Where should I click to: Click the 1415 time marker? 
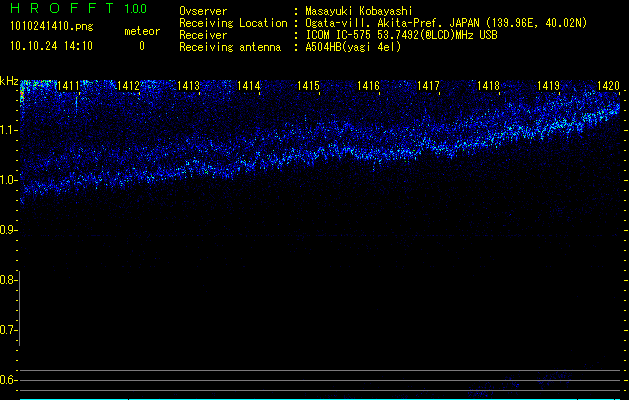point(308,85)
